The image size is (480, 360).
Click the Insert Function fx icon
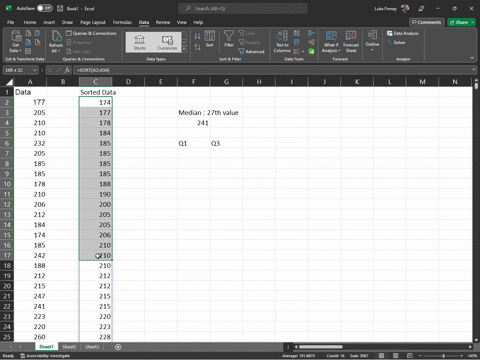tap(67, 70)
